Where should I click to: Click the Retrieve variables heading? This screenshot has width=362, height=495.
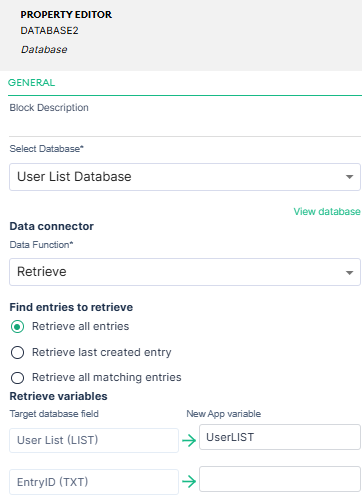tap(58, 396)
